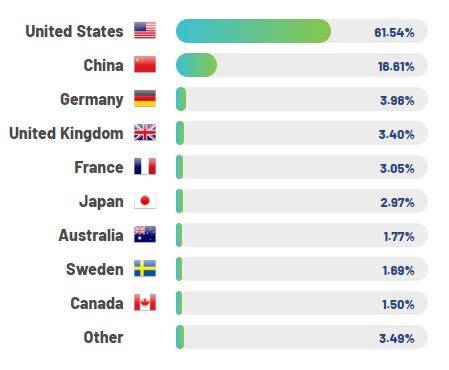Click the Sweden text label
The width and height of the screenshot is (449, 370).
click(x=95, y=269)
